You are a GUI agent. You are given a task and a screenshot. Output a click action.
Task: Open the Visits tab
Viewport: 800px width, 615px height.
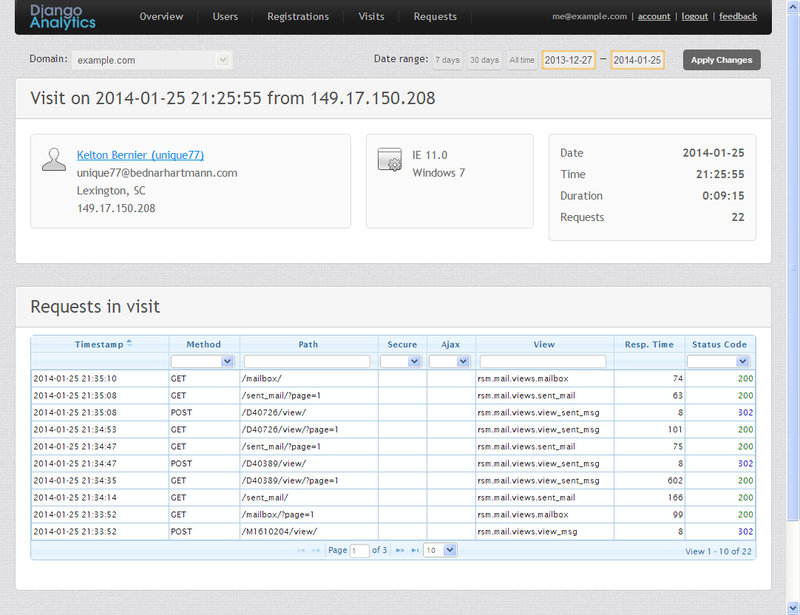(x=371, y=16)
